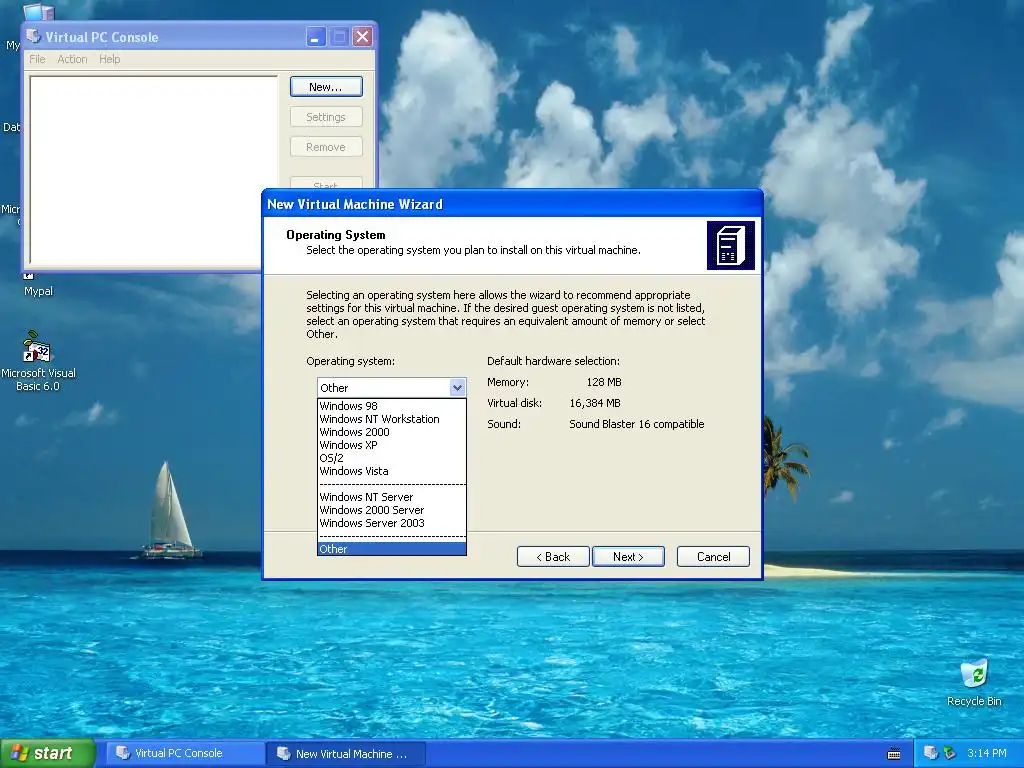Close the Virtual PC Console window
The image size is (1024, 768).
362,37
